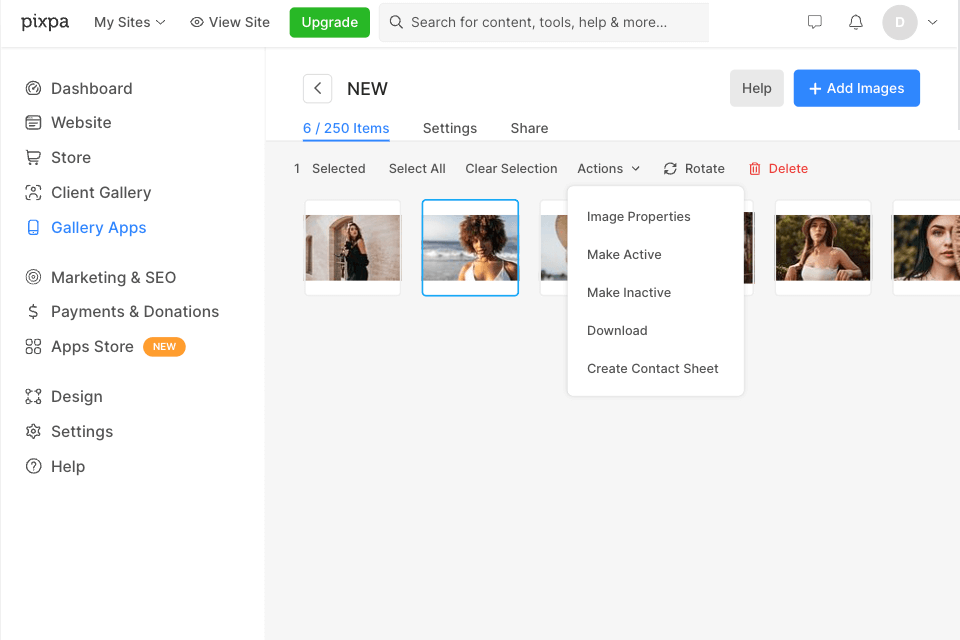Click the Client Gallery icon

click(33, 192)
